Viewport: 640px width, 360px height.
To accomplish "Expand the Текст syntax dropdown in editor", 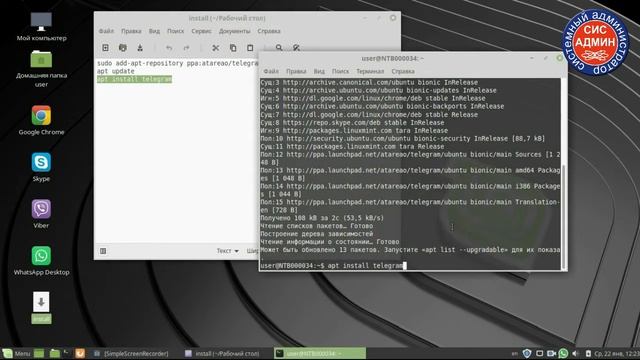I will pyautogui.click(x=227, y=251).
